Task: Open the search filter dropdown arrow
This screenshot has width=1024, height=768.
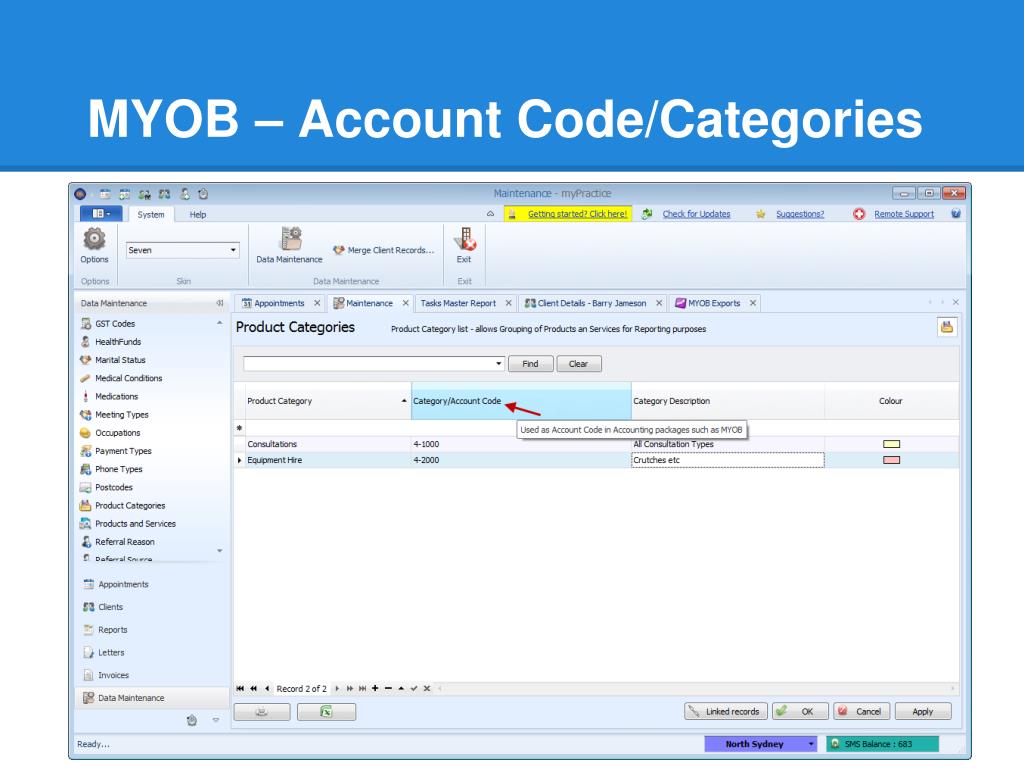Action: click(x=498, y=364)
